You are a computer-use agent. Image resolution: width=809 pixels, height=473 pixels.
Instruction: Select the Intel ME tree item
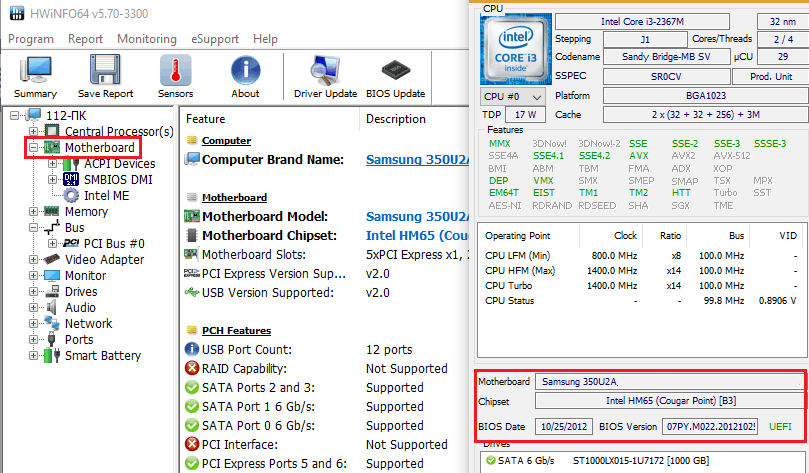(106, 196)
